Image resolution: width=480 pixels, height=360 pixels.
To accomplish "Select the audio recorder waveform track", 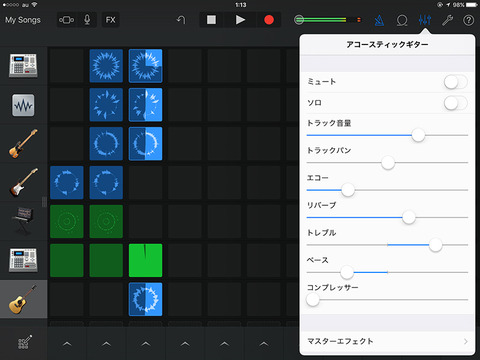I will tap(23, 105).
